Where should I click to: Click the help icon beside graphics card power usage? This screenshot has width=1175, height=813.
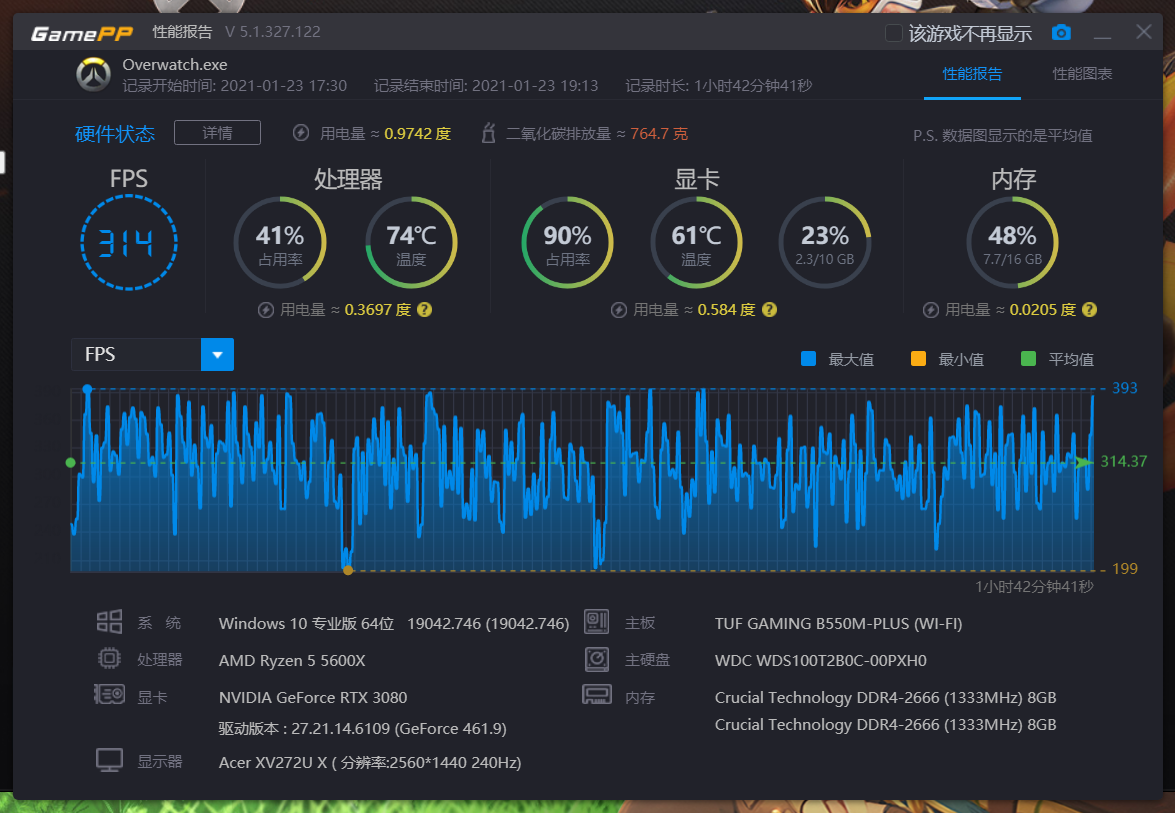[769, 310]
